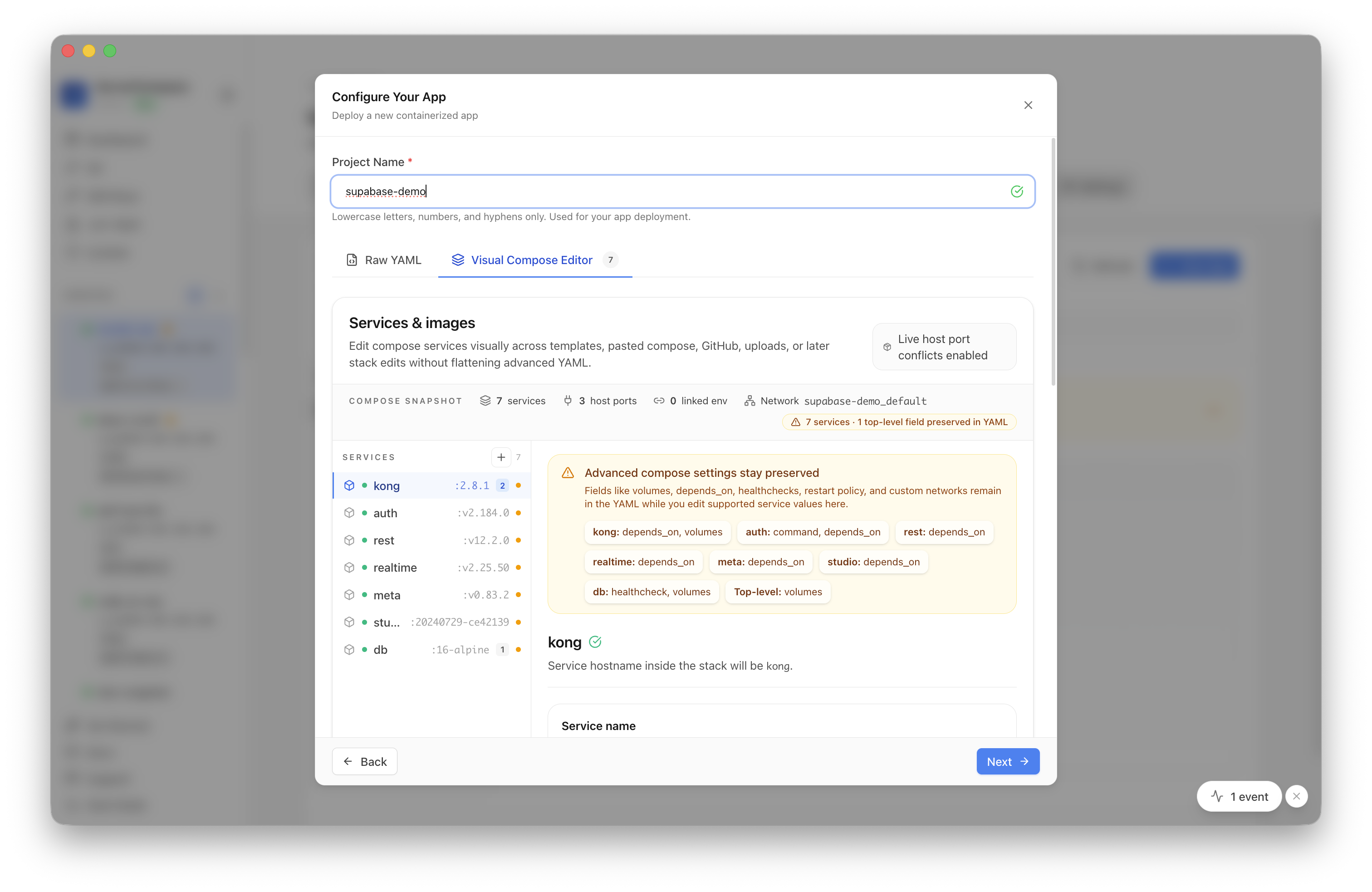This screenshot has width=1372, height=892.
Task: Click the dialog's vertical scrollbar
Action: (x=1053, y=262)
